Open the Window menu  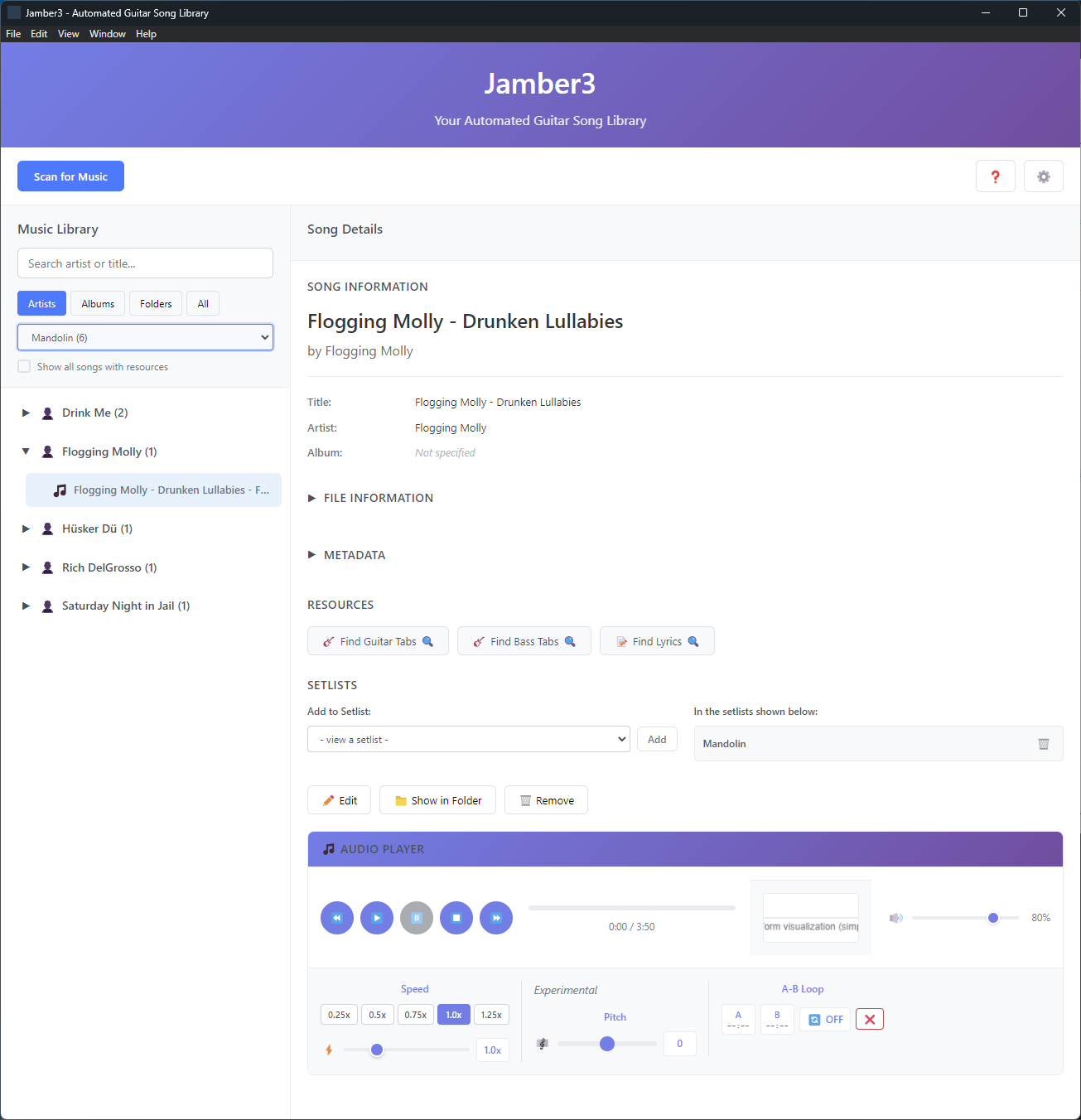tap(108, 34)
